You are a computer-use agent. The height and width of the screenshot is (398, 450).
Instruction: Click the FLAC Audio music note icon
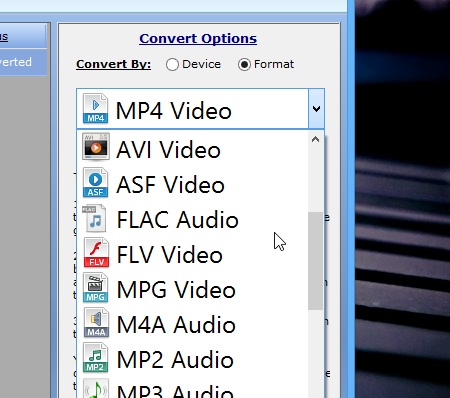[94, 218]
